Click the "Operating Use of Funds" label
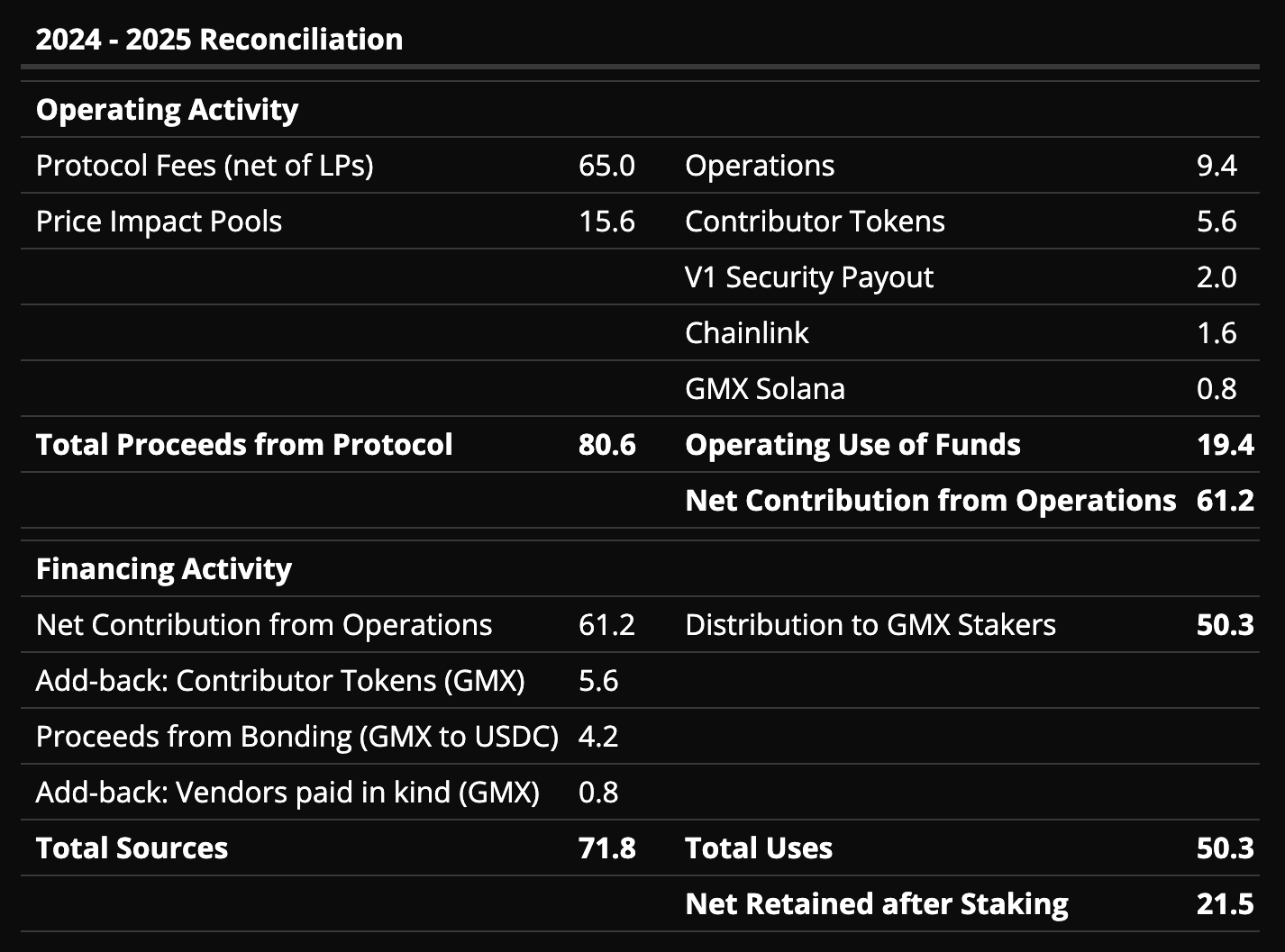Screen dimensions: 1285x952 (x=852, y=445)
